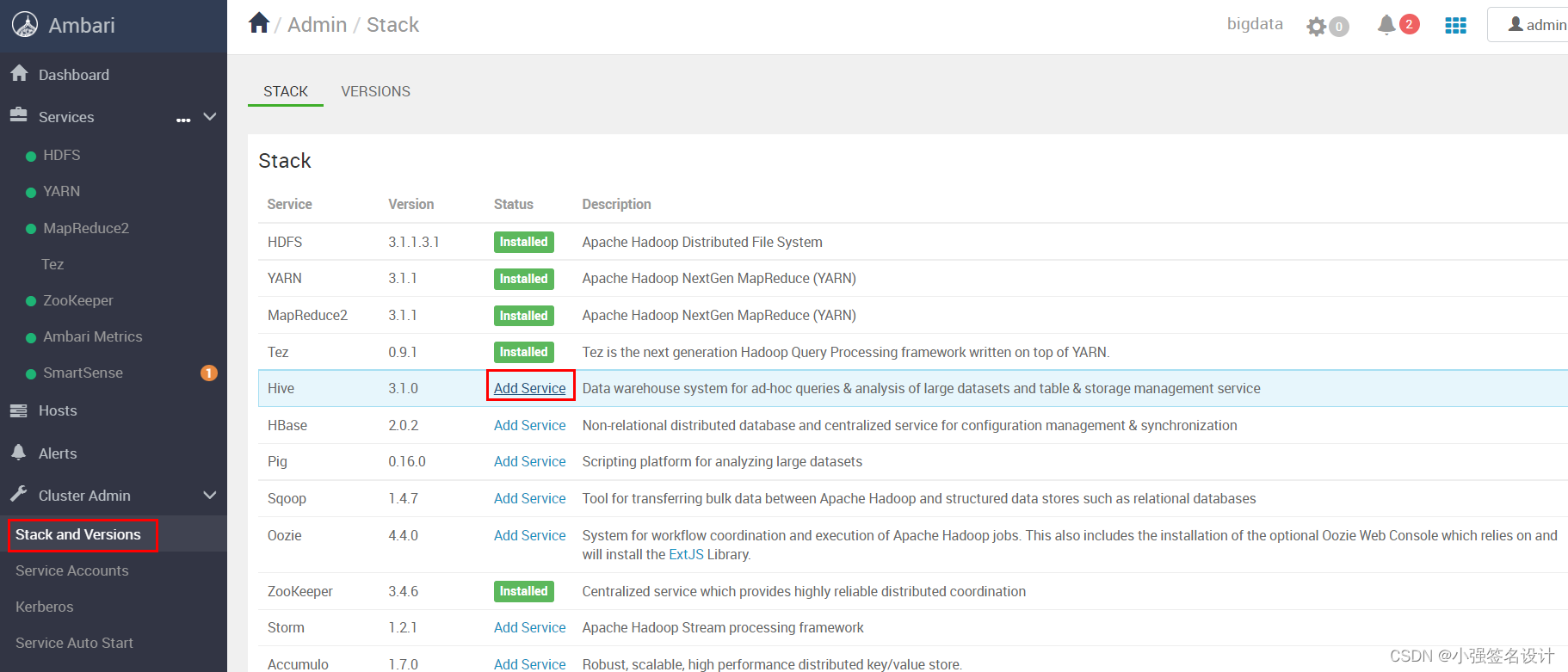Image resolution: width=1568 pixels, height=672 pixels.
Task: Click the HBase version 2.0.2 cell
Action: coord(404,425)
